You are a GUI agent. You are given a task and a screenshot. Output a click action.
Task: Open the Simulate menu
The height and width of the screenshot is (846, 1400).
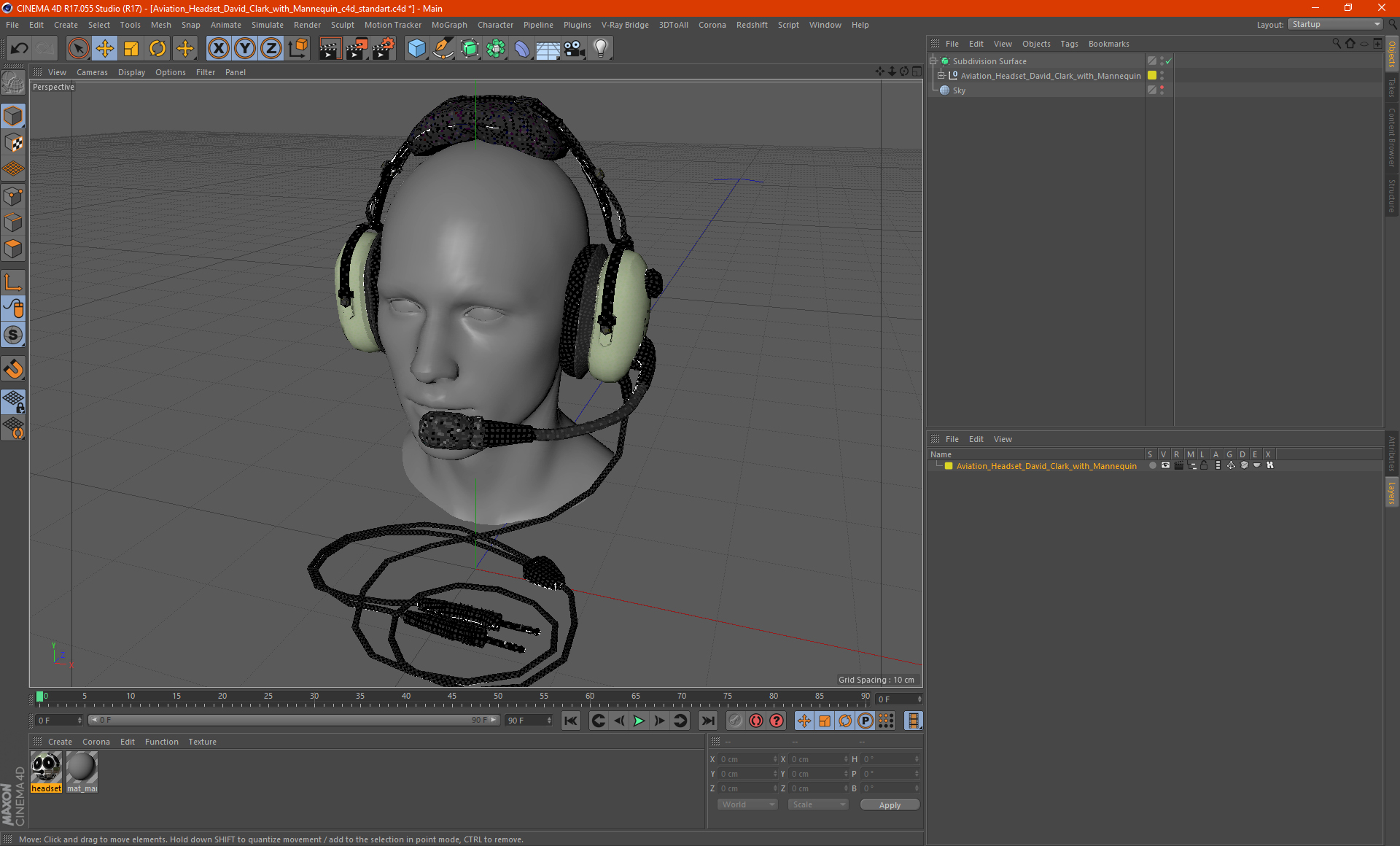[268, 25]
